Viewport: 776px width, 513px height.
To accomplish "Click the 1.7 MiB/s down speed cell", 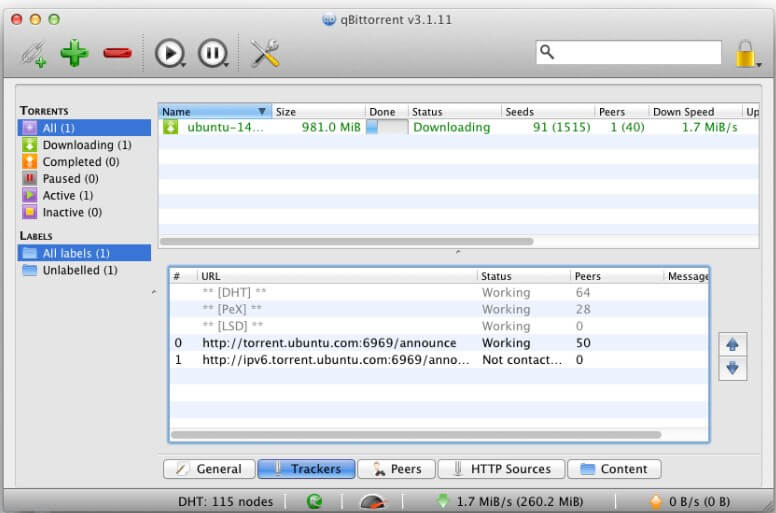I will click(710, 127).
